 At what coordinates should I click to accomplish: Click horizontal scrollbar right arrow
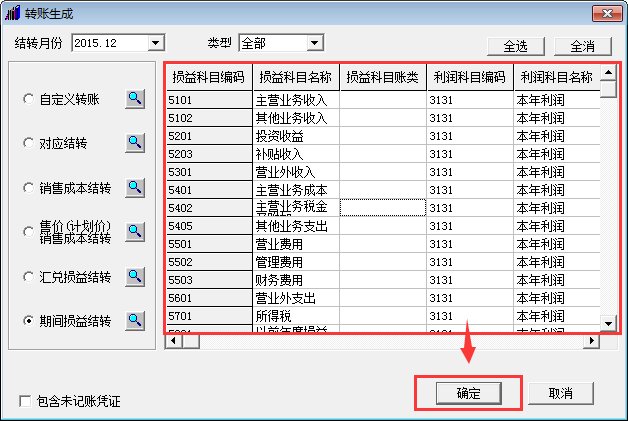(591, 341)
